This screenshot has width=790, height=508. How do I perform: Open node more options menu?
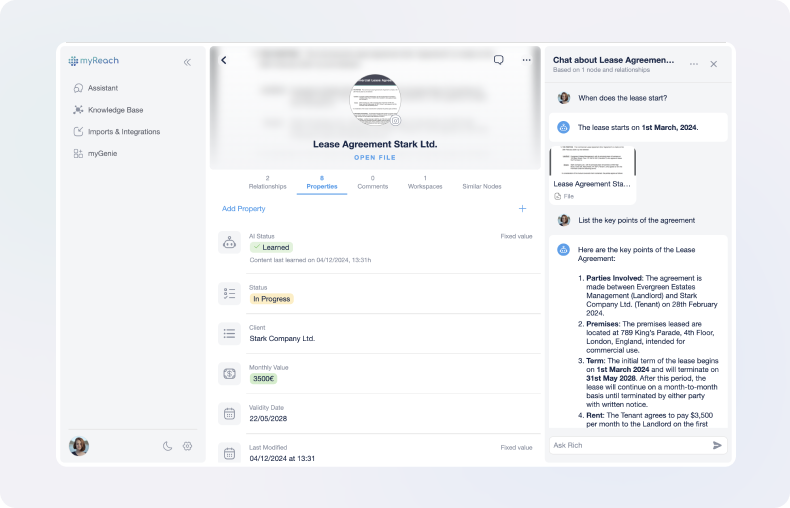coord(526,60)
